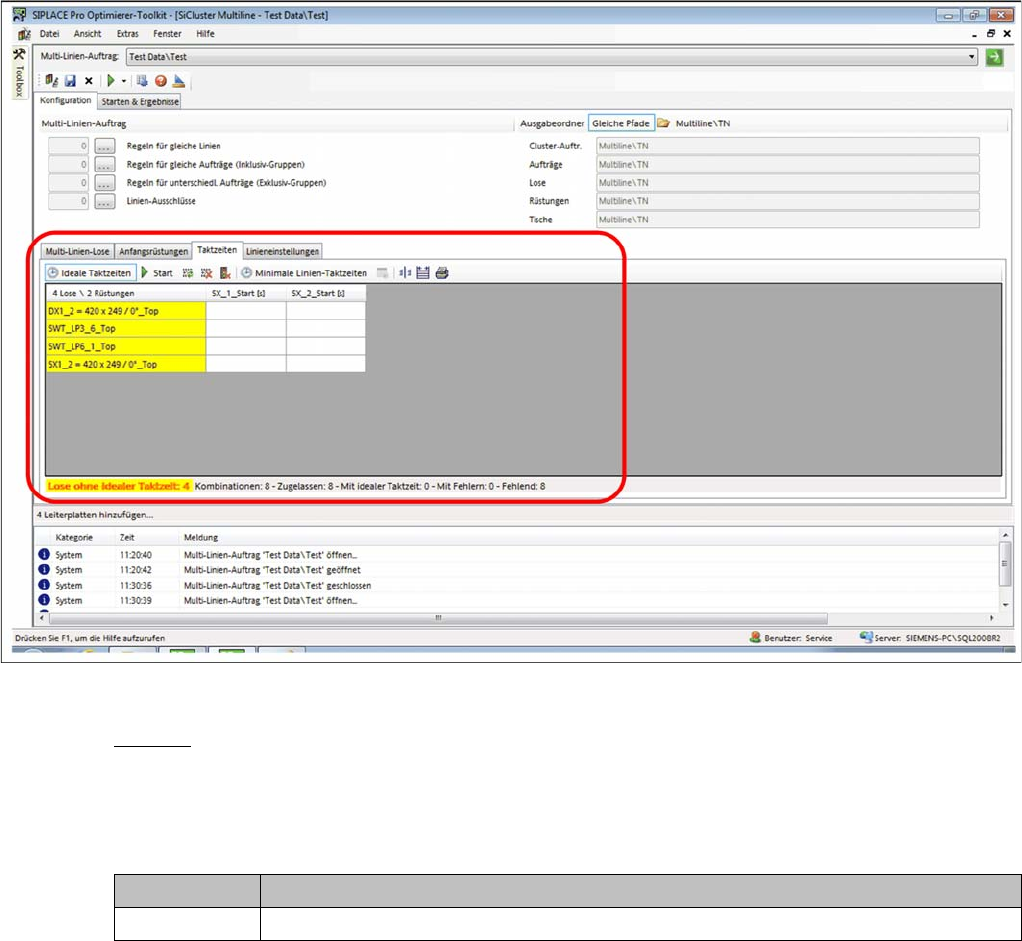Toggle the Ideale Taktzeiten button

[89, 273]
